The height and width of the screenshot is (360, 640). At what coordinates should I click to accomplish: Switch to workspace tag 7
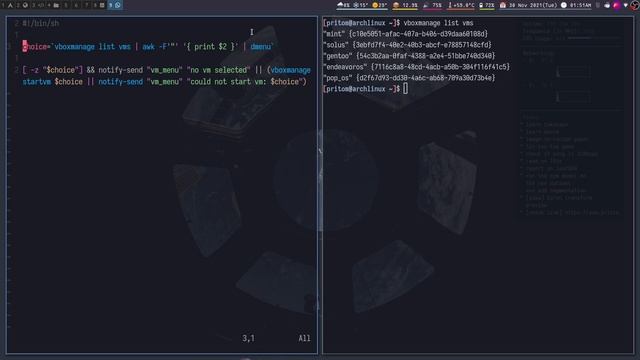coord(86,5)
